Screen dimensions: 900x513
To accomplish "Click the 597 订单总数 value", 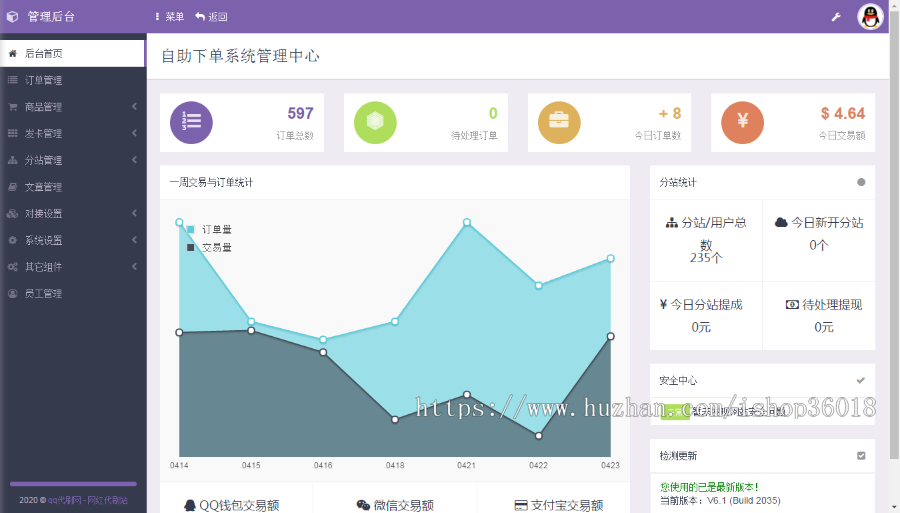I will pyautogui.click(x=300, y=113).
